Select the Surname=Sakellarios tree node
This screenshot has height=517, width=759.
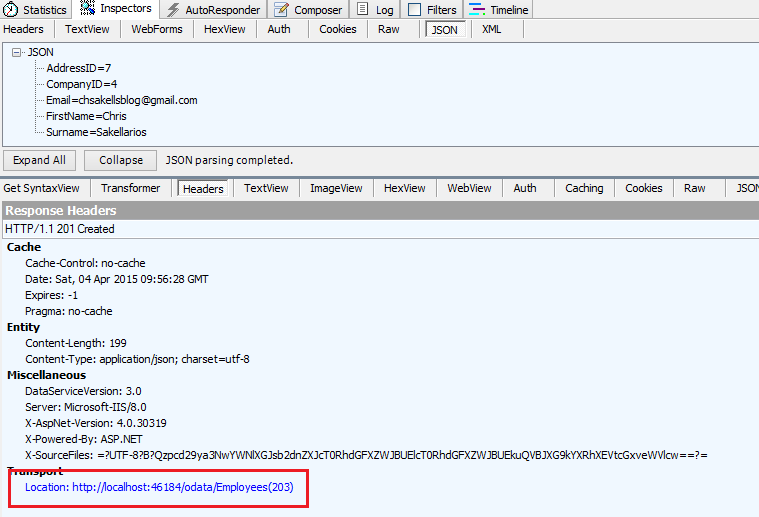pyautogui.click(x=96, y=132)
